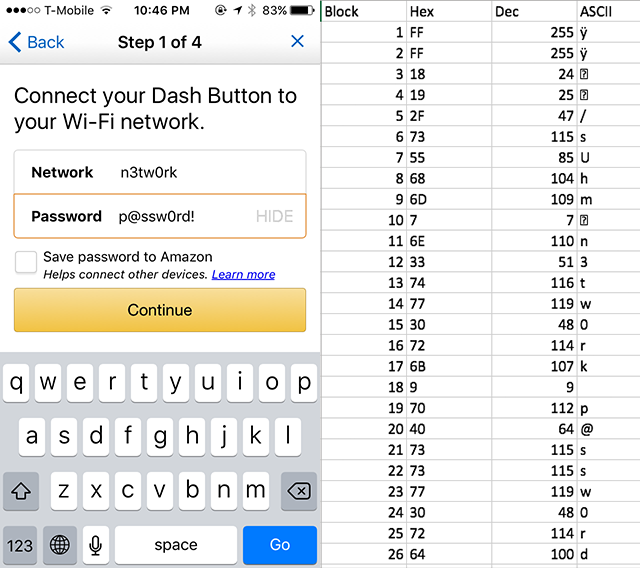Tap the c key

(128, 491)
